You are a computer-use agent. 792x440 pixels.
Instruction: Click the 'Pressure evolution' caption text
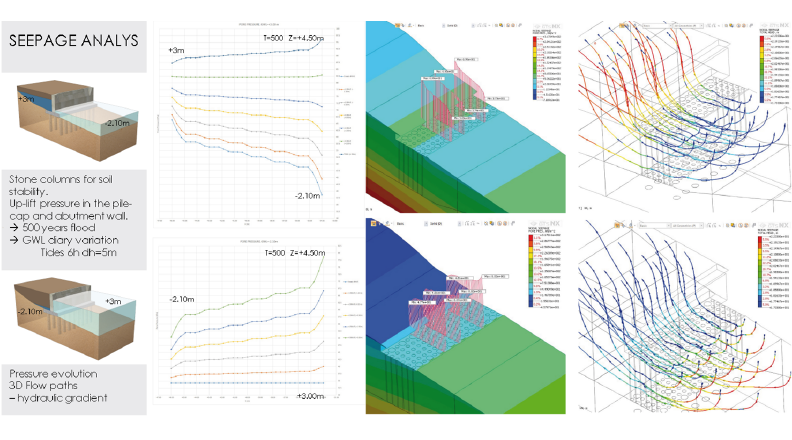[57, 373]
